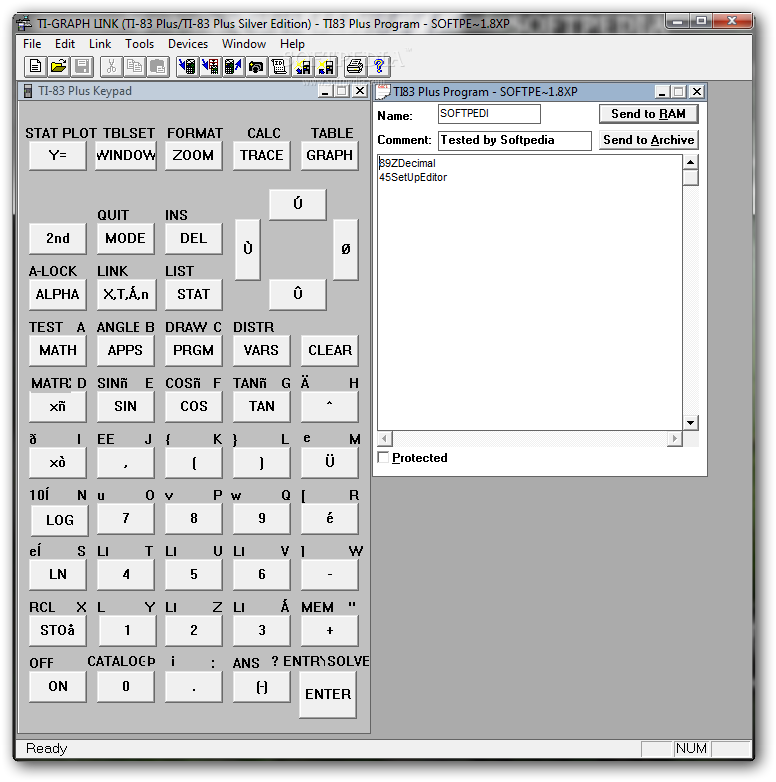Viewport: 776px width, 782px height.
Task: Click the program Name input field
Action: pyautogui.click(x=489, y=114)
